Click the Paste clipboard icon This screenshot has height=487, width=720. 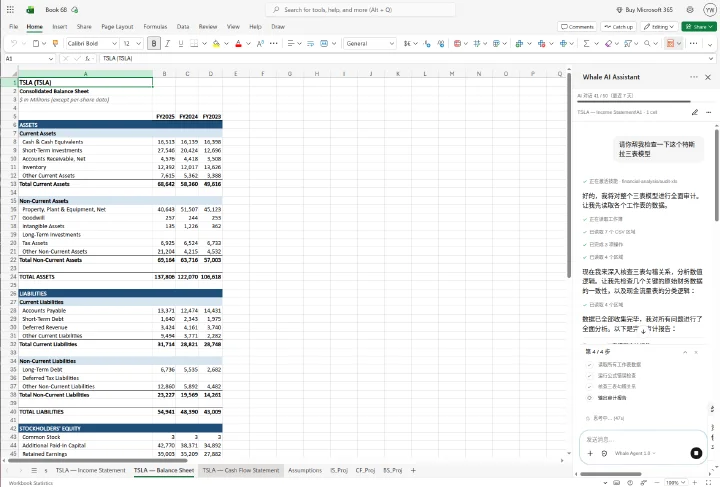click(x=36, y=44)
